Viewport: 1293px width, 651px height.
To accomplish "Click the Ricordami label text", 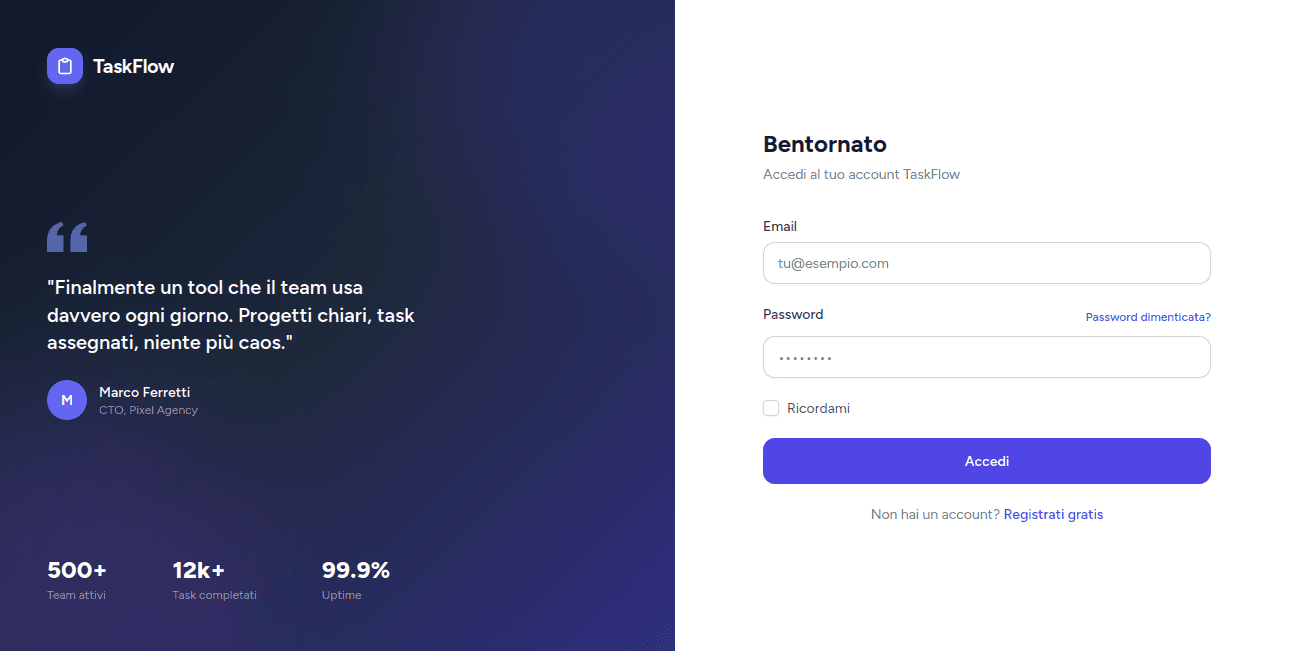I will (818, 408).
